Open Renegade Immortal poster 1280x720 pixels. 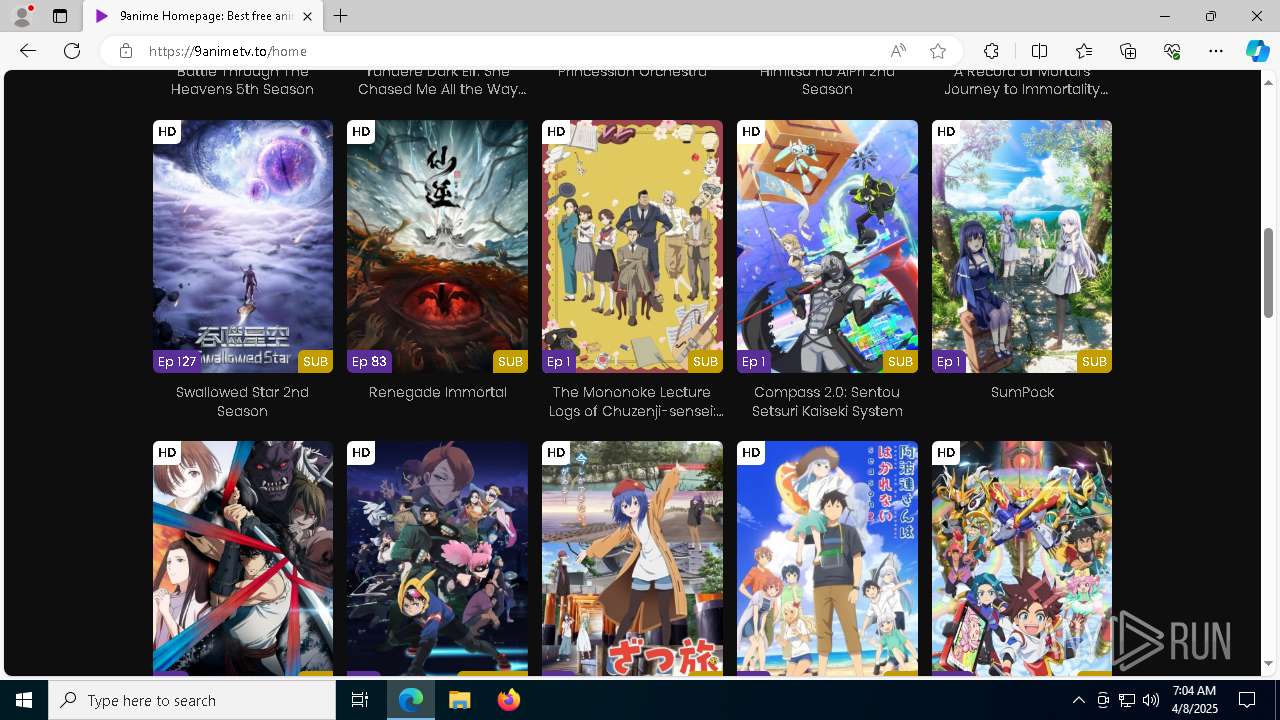(x=437, y=246)
